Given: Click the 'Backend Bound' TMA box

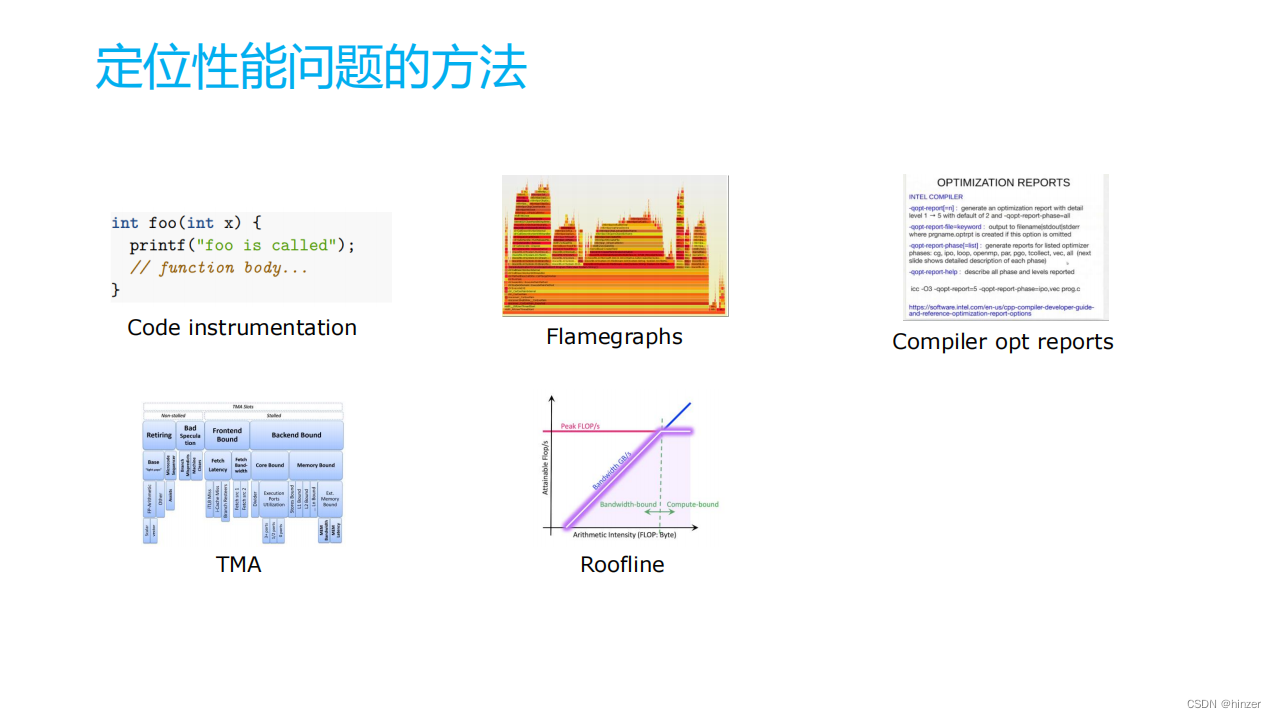Looking at the screenshot, I should pos(296,435).
